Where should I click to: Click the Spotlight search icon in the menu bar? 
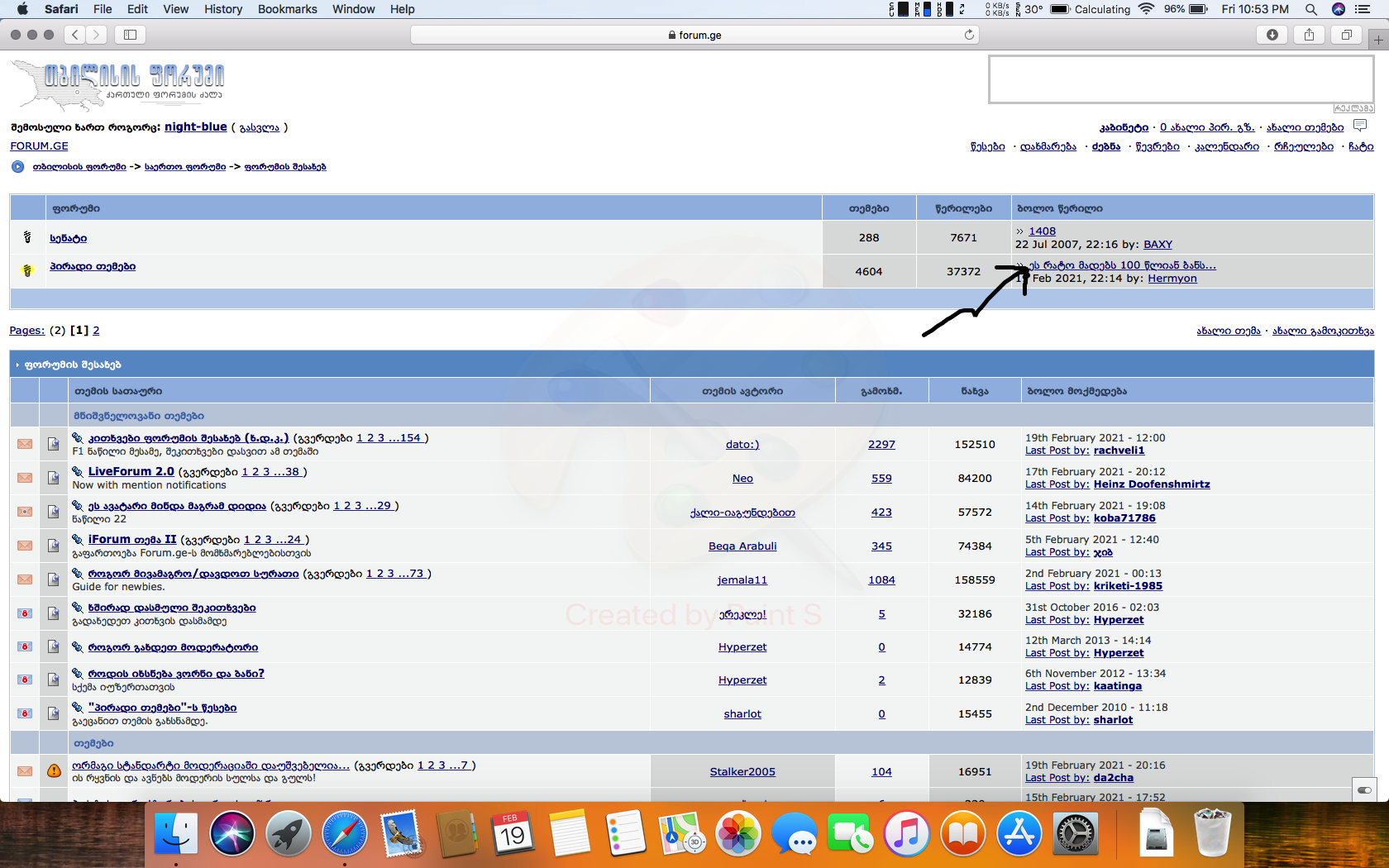pos(1311,9)
